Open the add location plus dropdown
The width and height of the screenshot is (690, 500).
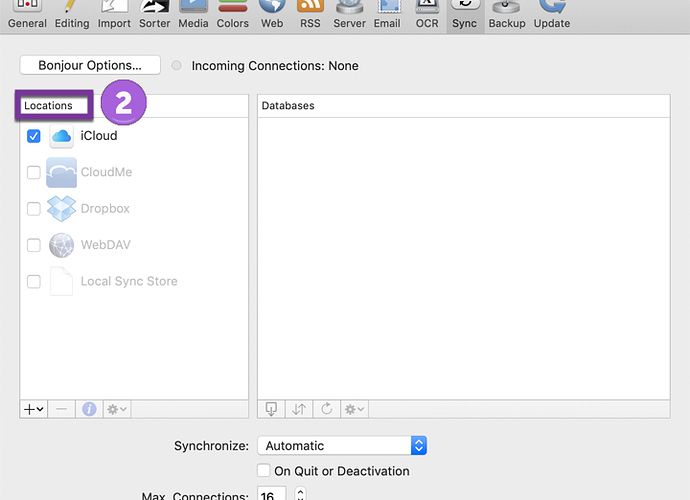coord(33,409)
